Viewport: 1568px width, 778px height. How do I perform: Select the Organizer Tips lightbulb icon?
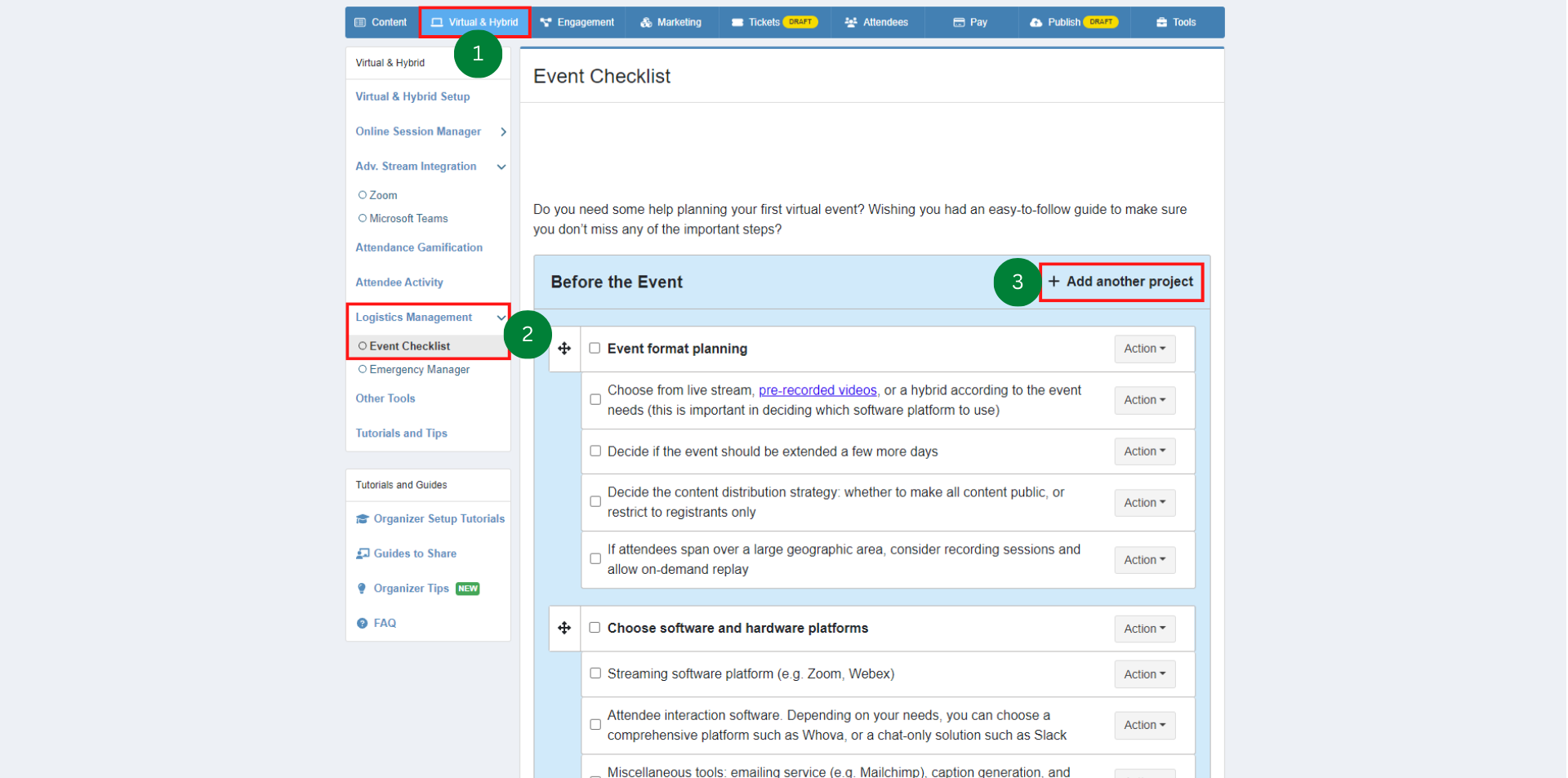click(363, 588)
